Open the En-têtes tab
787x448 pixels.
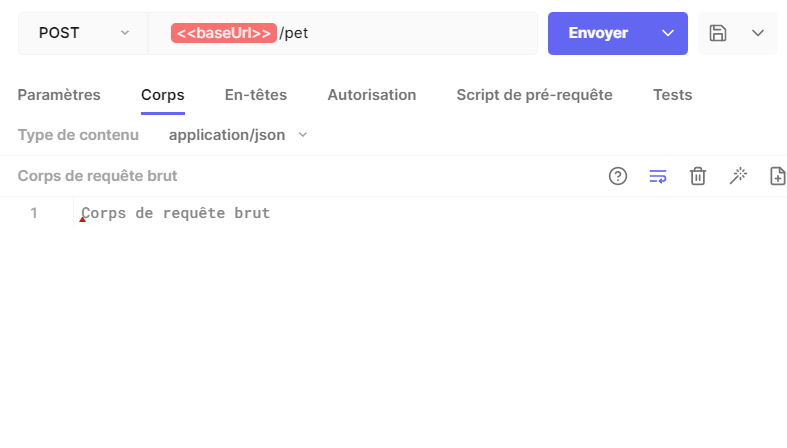(x=256, y=95)
